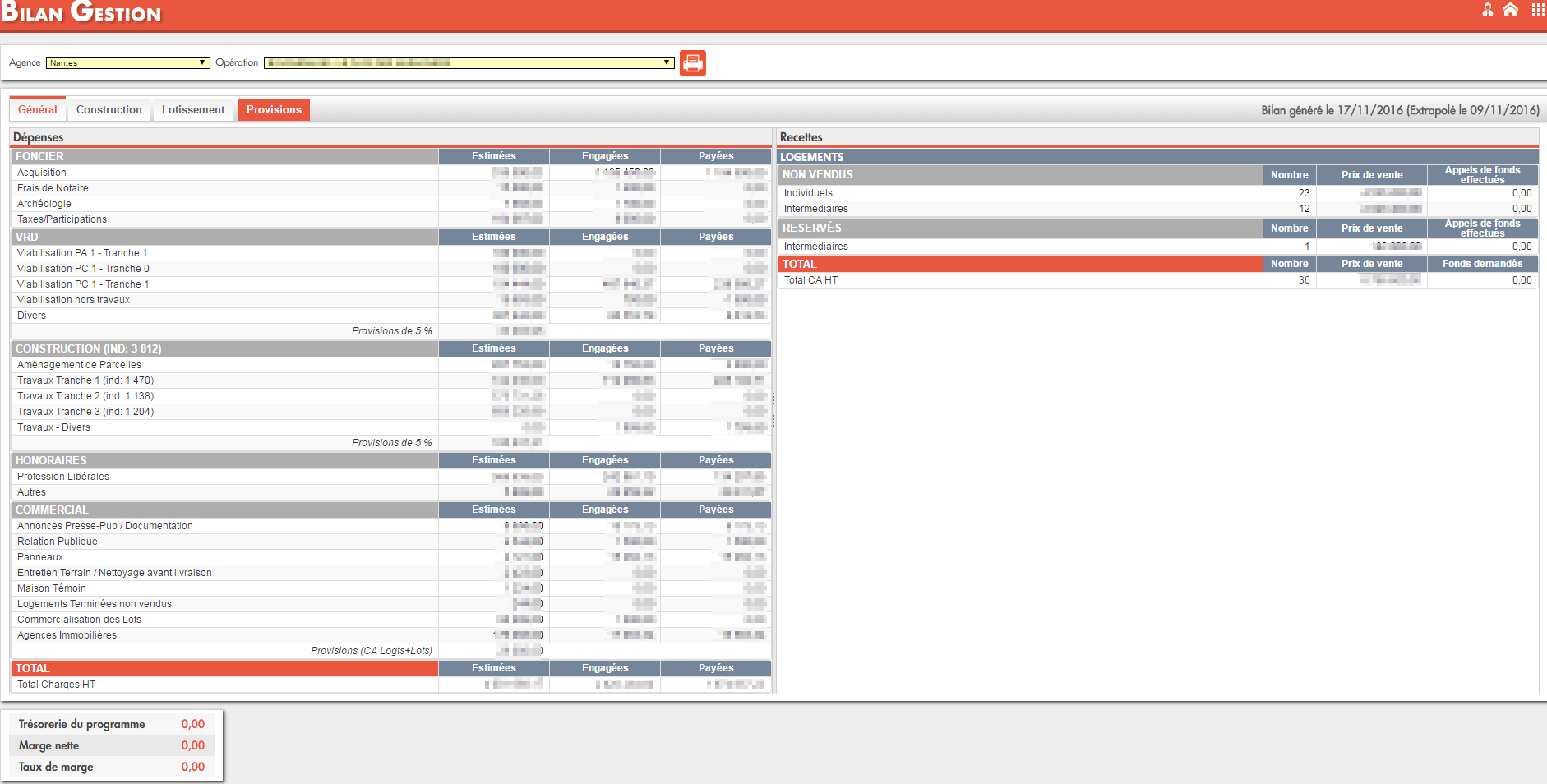This screenshot has width=1547, height=784.
Task: Open the Opération dropdown list
Action: [469, 62]
